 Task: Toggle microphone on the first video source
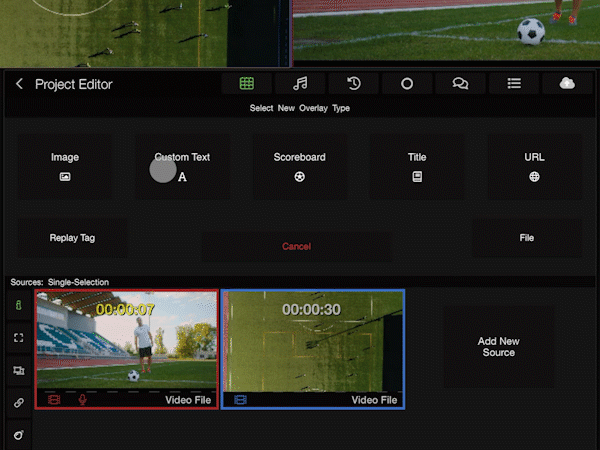pyautogui.click(x=82, y=400)
